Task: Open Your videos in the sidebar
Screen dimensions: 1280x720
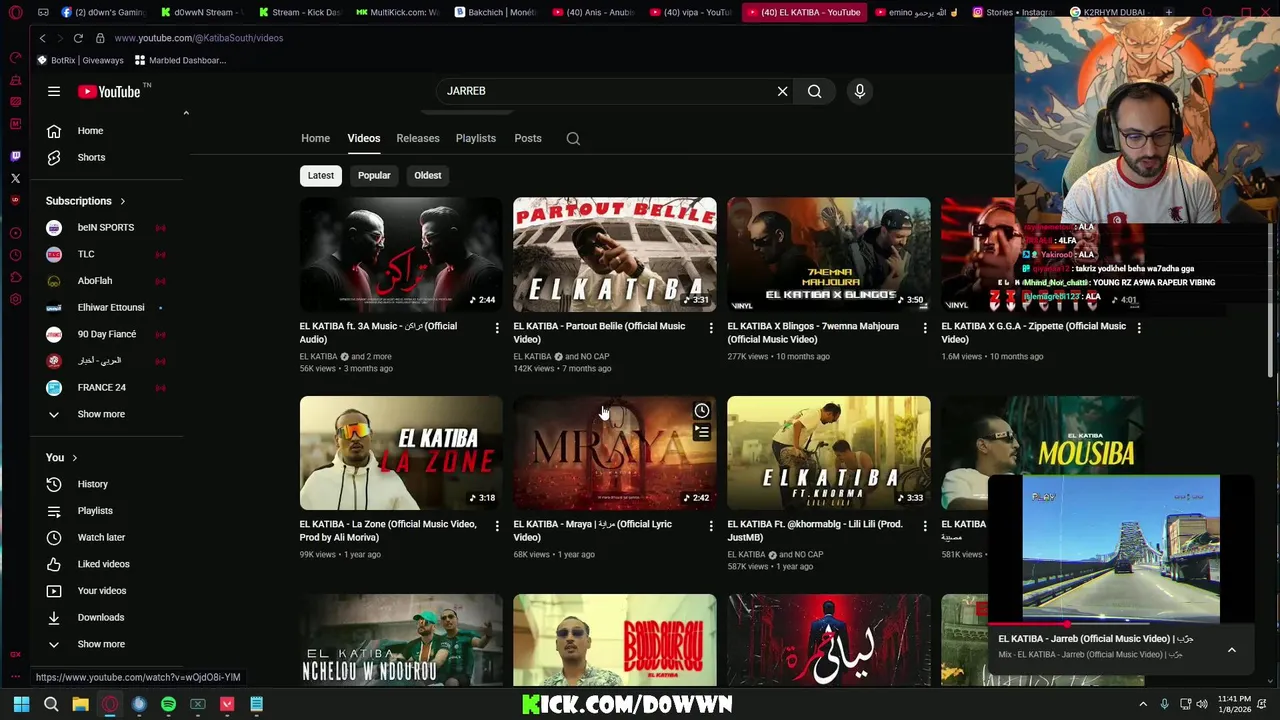Action: tap(101, 591)
